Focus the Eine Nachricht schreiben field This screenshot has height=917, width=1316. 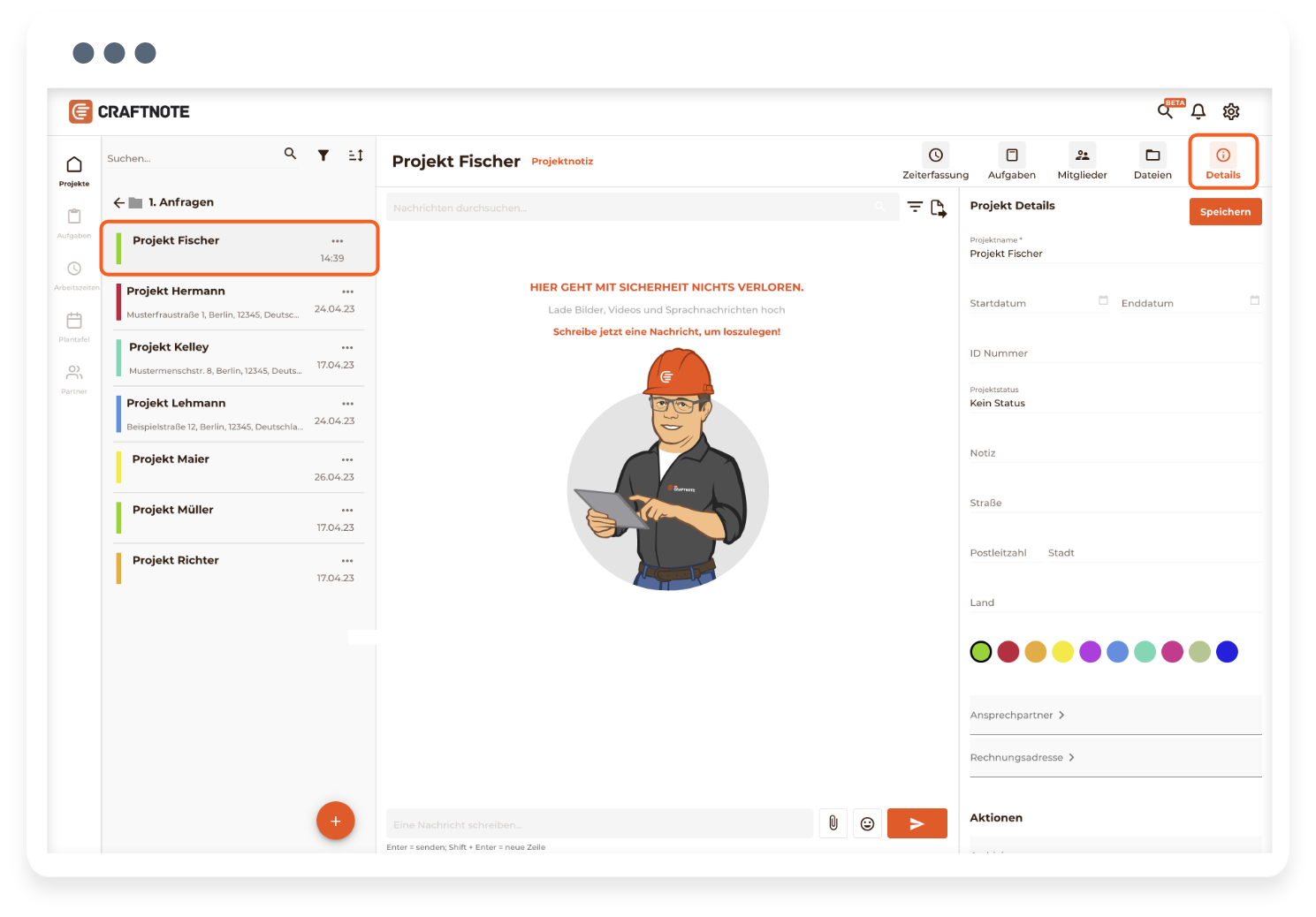point(599,823)
